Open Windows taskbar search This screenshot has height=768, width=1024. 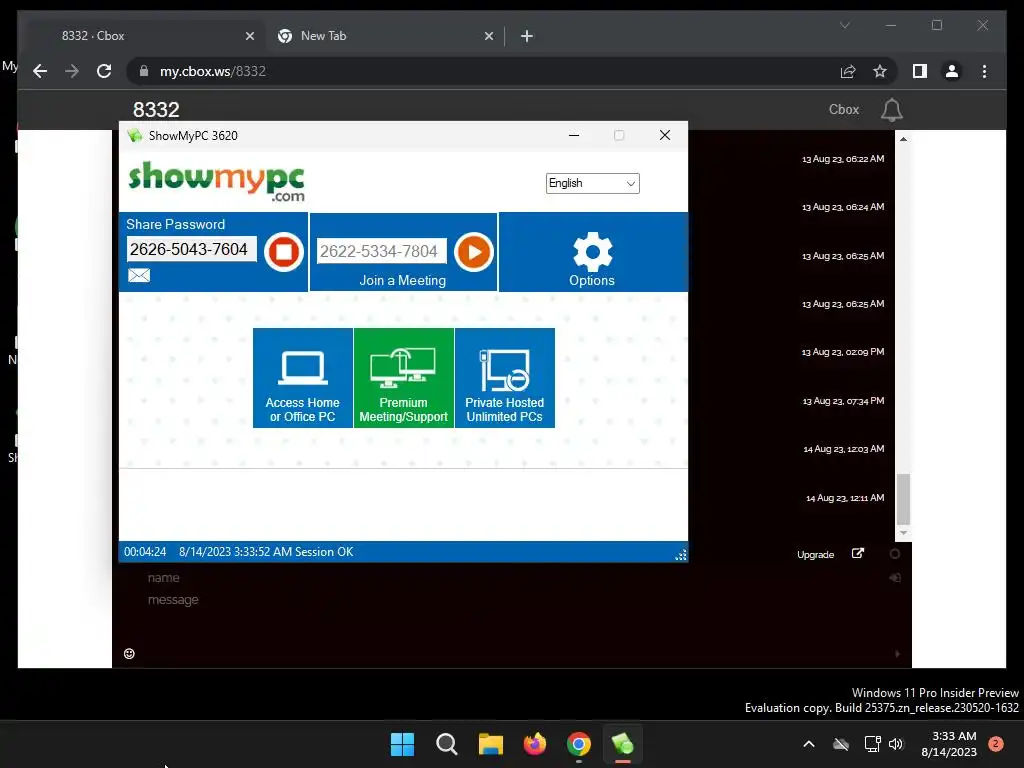tap(447, 744)
